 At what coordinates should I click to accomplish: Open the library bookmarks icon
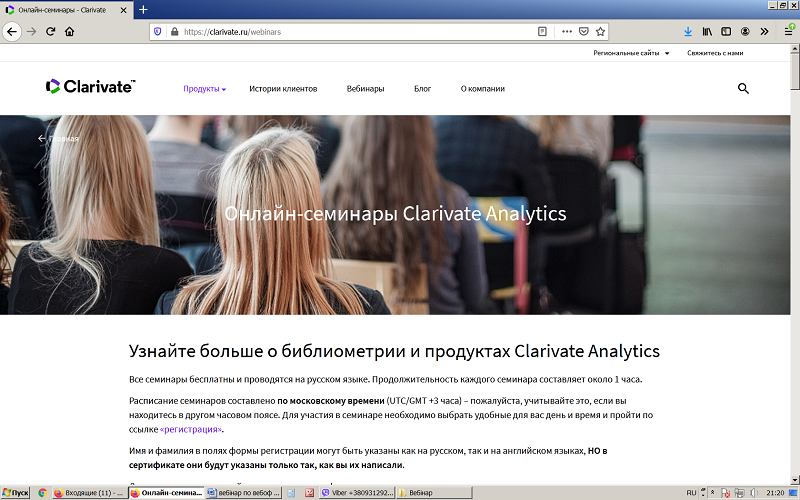coord(707,31)
